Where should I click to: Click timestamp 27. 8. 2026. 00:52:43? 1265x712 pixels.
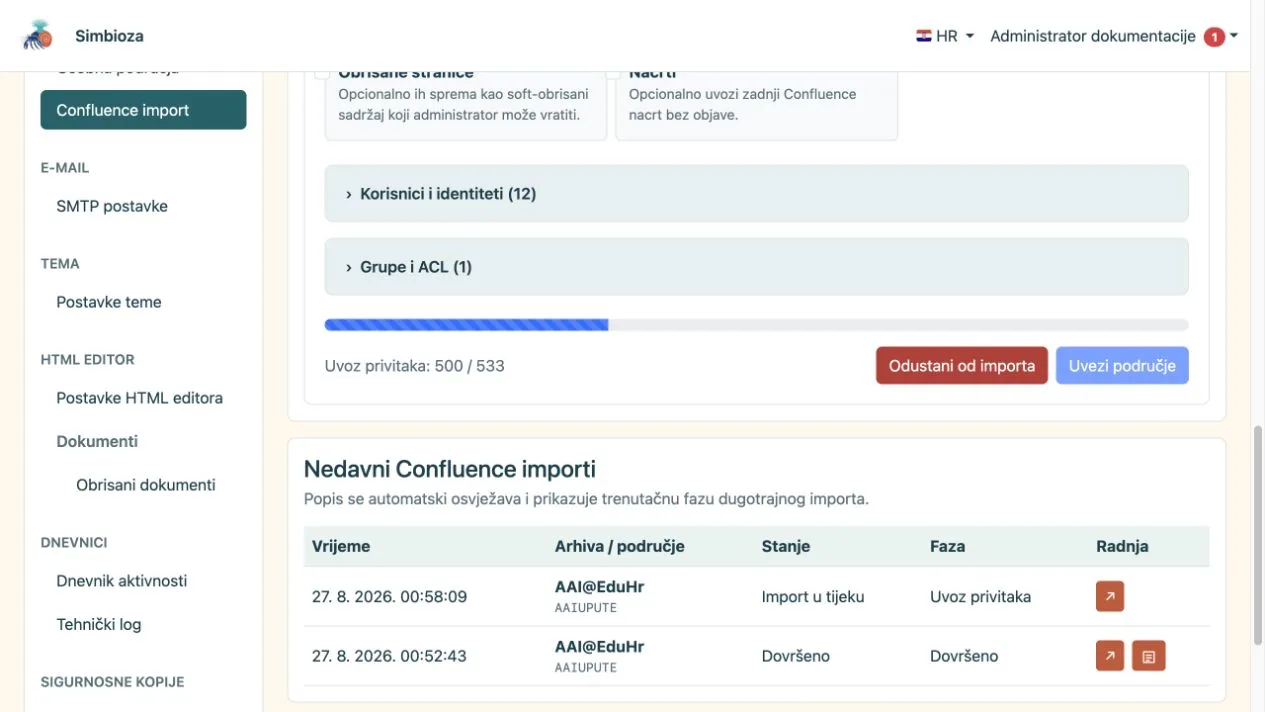click(389, 656)
